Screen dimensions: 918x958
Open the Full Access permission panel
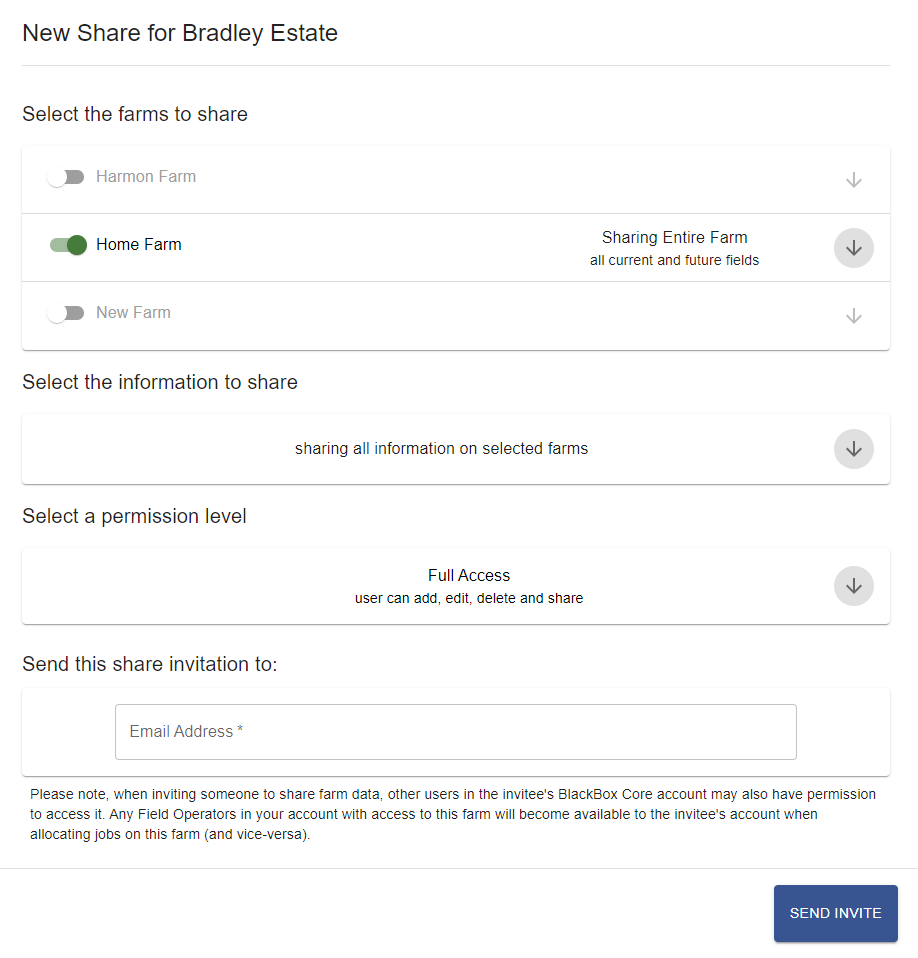coord(456,586)
